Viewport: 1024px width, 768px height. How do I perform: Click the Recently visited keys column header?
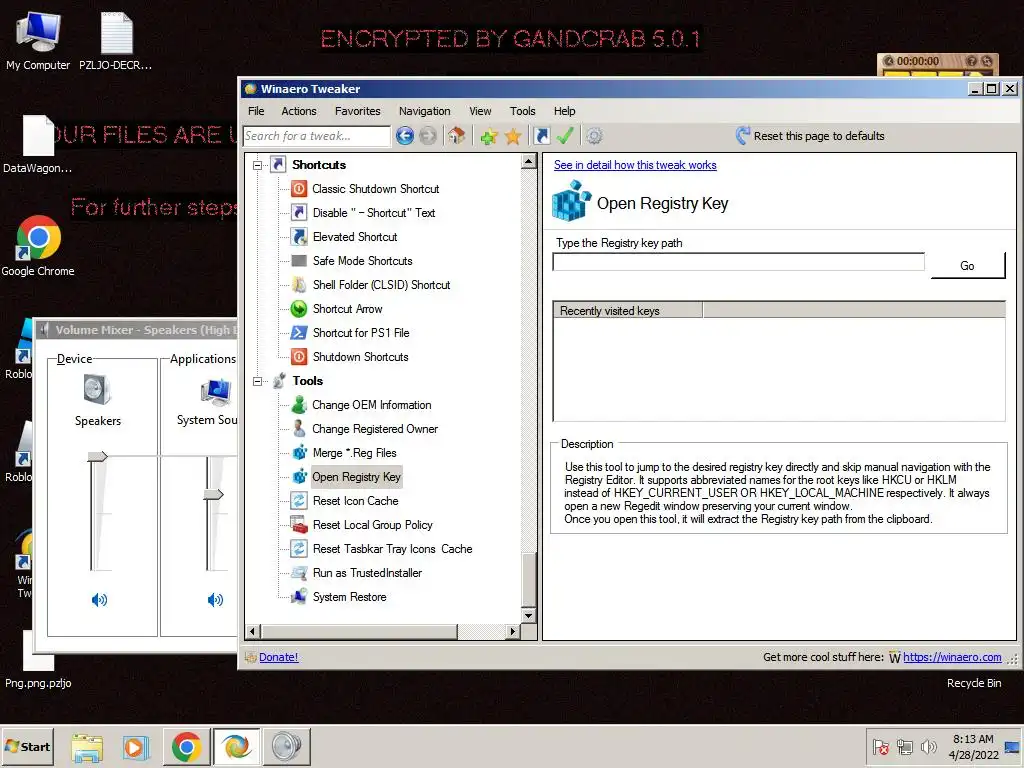tap(628, 310)
